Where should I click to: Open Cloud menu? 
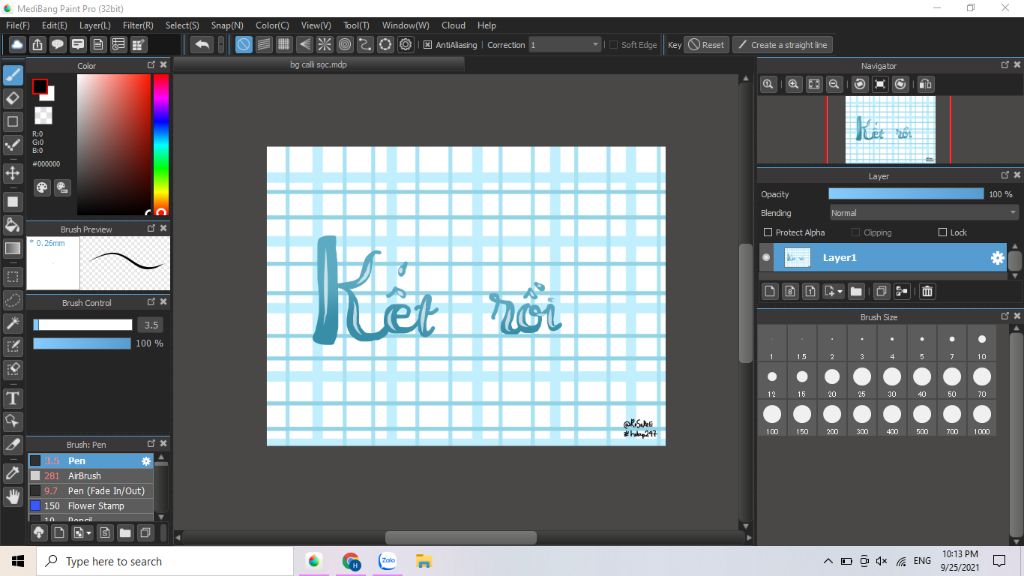[453, 25]
